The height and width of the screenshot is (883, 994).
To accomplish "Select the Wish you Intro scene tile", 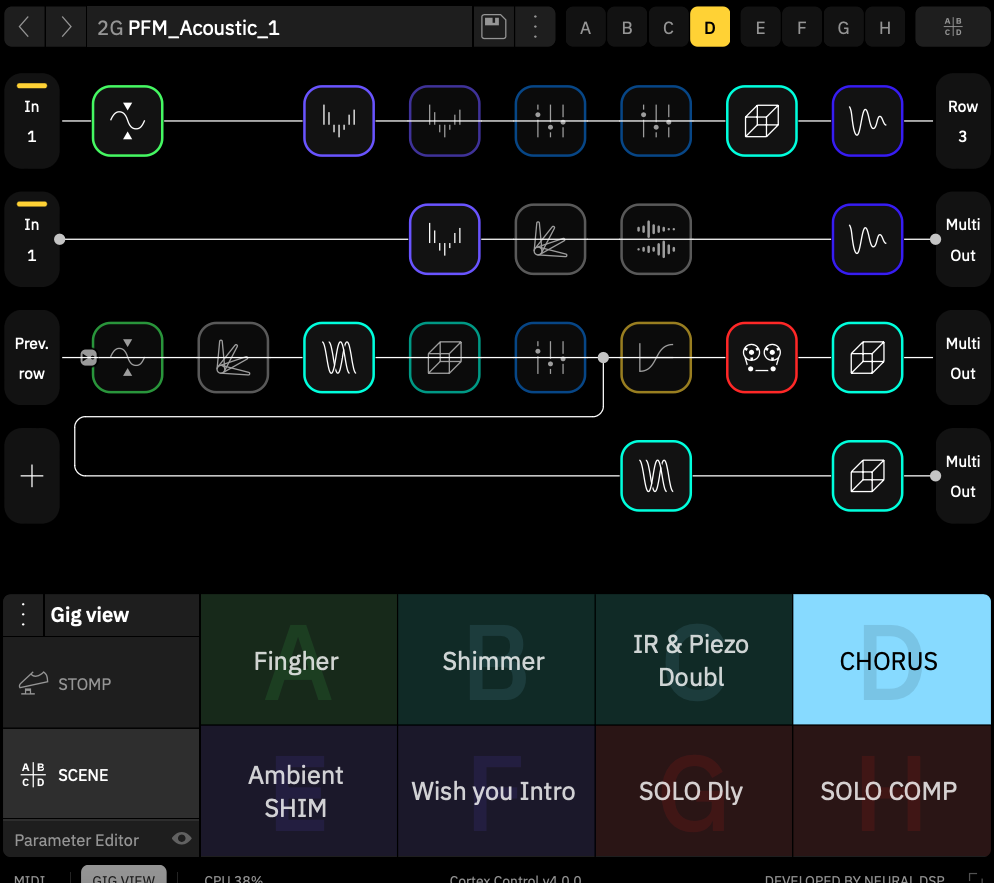I will coord(493,791).
